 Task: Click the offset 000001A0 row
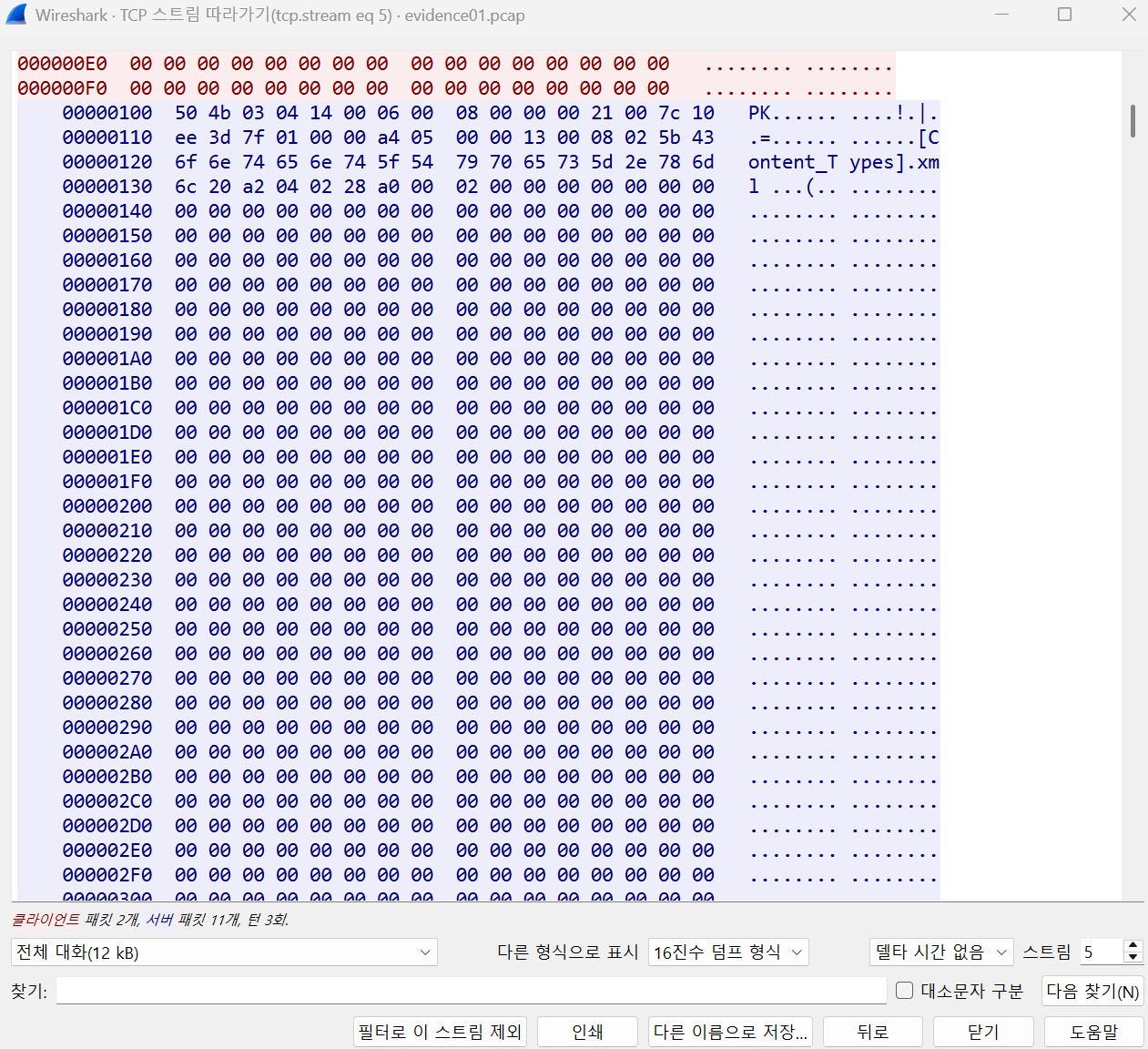coord(501,359)
